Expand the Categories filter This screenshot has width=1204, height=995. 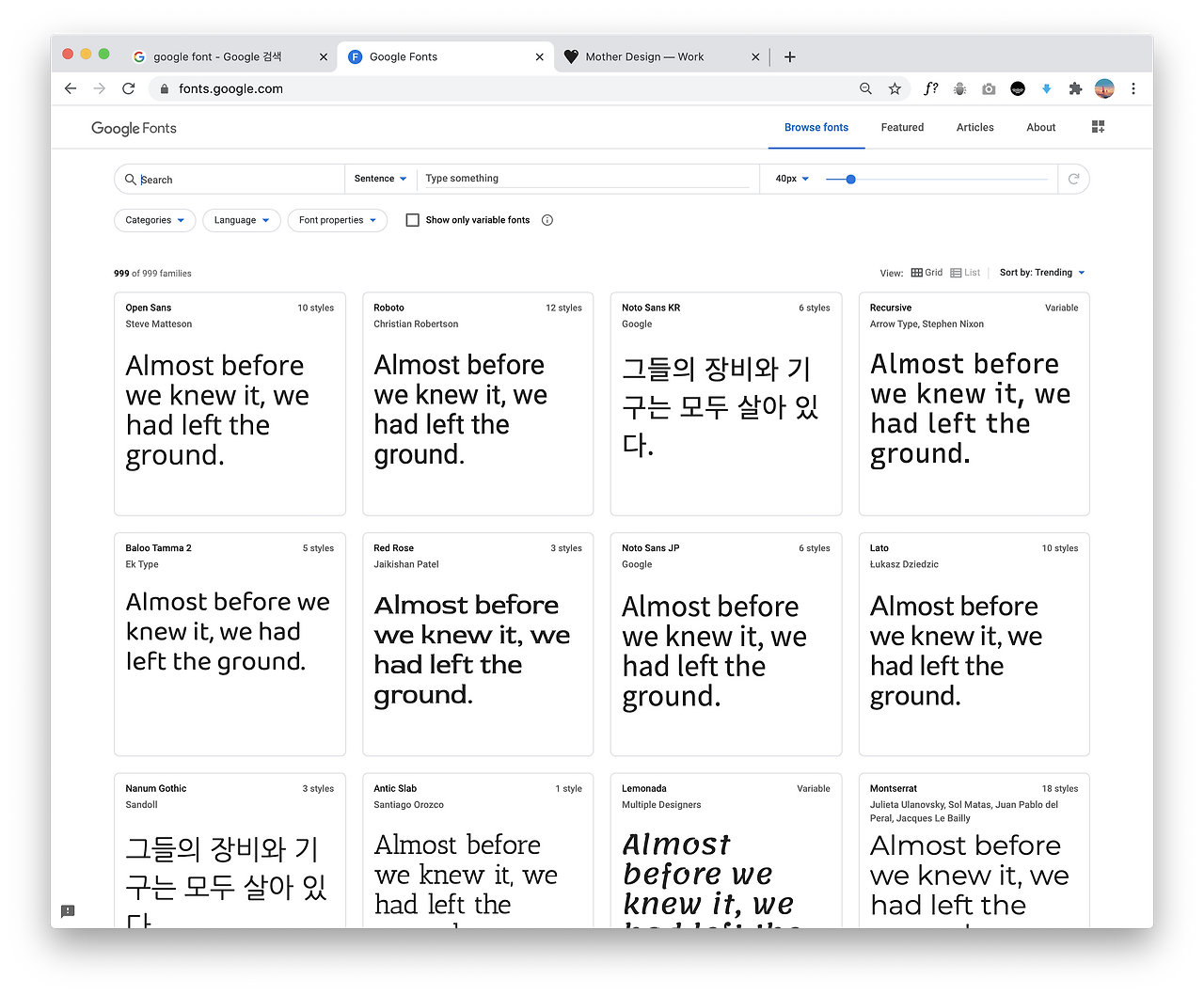(x=155, y=220)
